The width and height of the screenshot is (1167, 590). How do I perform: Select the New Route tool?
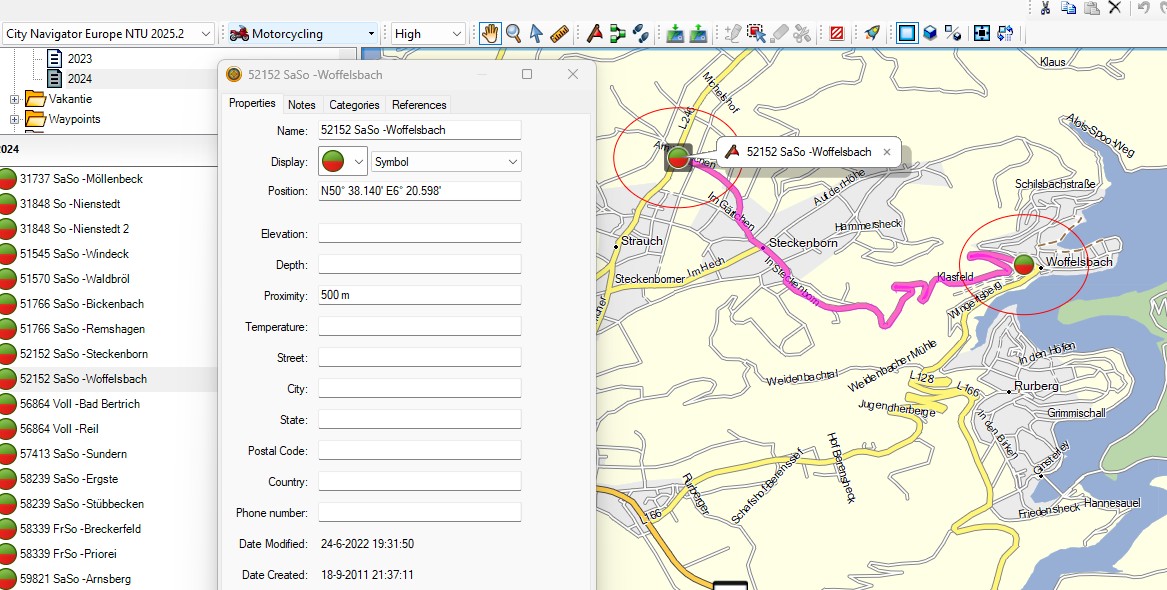pyautogui.click(x=618, y=33)
